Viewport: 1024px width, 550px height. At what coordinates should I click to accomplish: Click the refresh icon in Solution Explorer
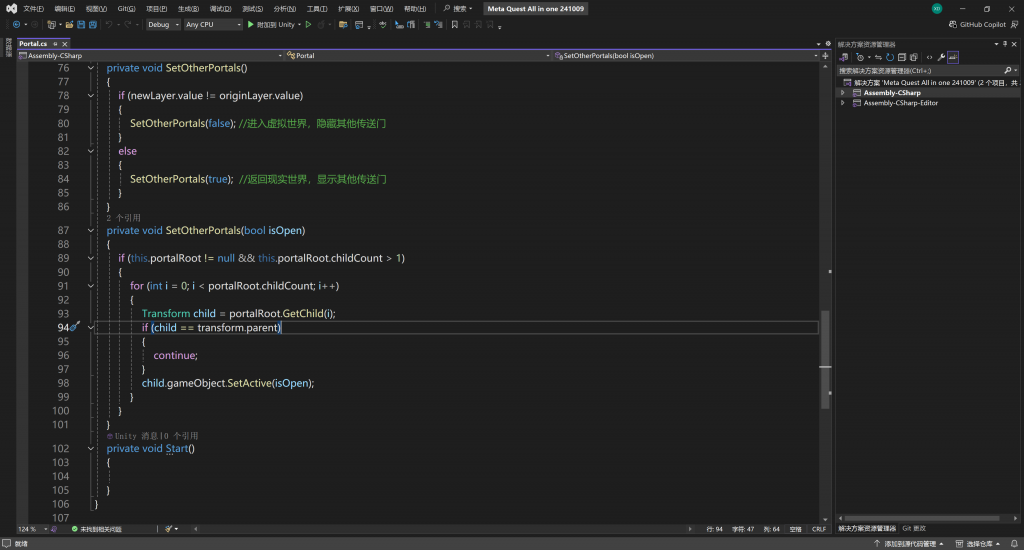(889, 57)
